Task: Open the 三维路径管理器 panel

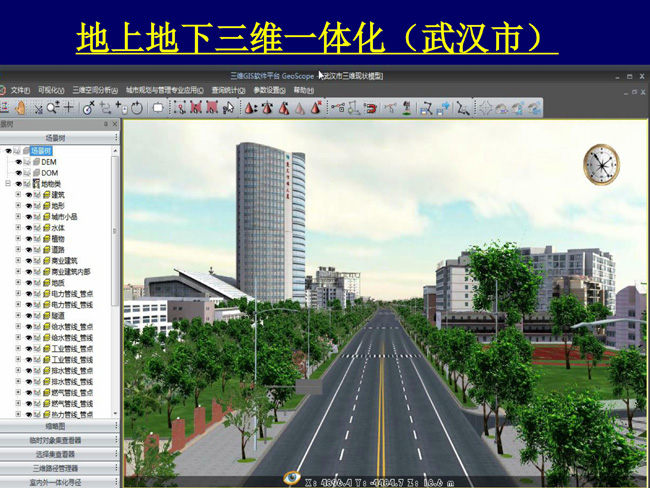Action: tap(56, 467)
